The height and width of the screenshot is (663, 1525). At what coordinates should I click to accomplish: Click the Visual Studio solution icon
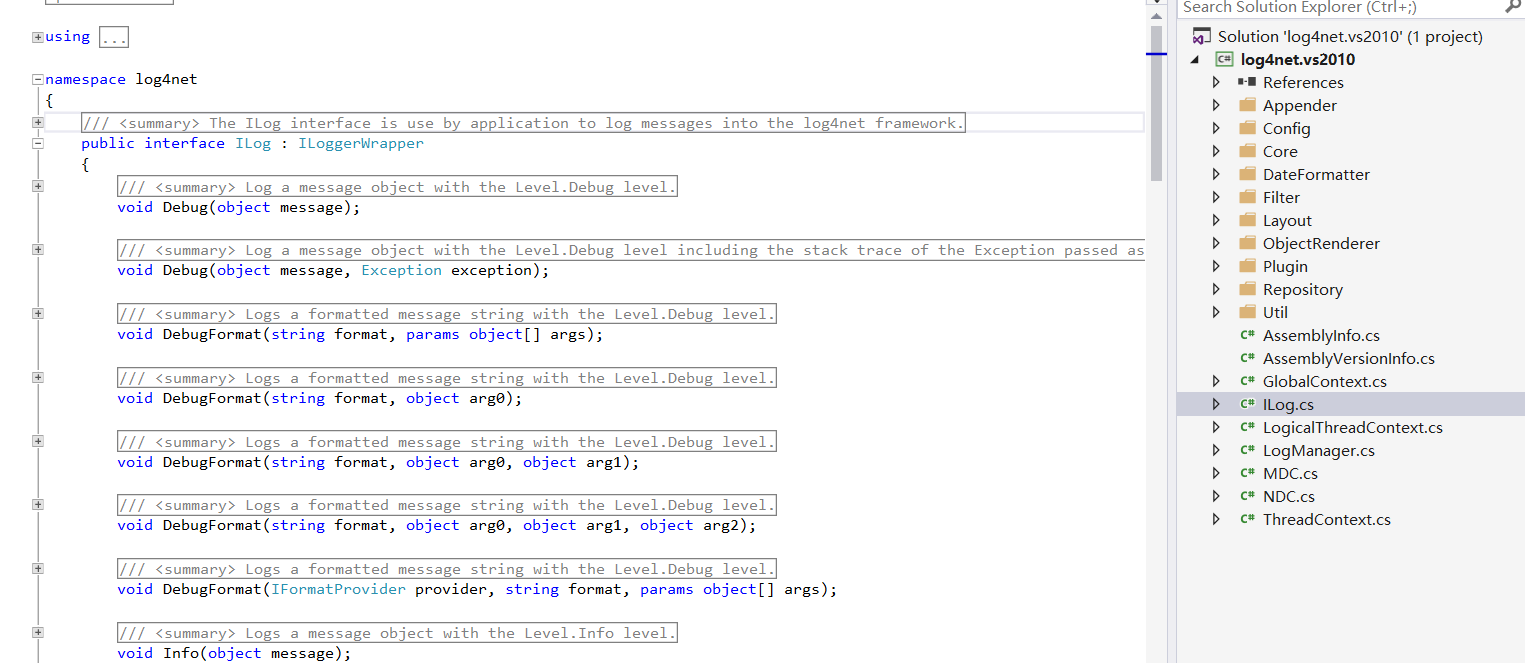coord(1201,36)
